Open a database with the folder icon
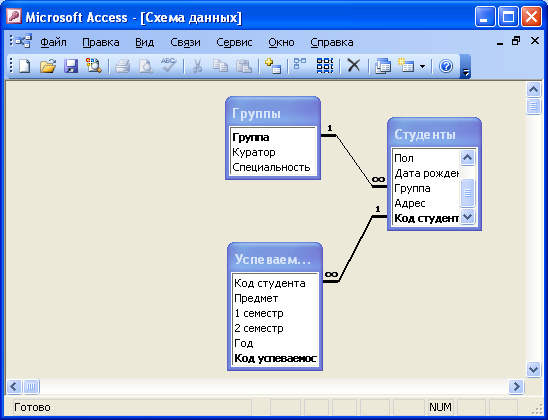Screen dimensions: 548x420 [48, 66]
